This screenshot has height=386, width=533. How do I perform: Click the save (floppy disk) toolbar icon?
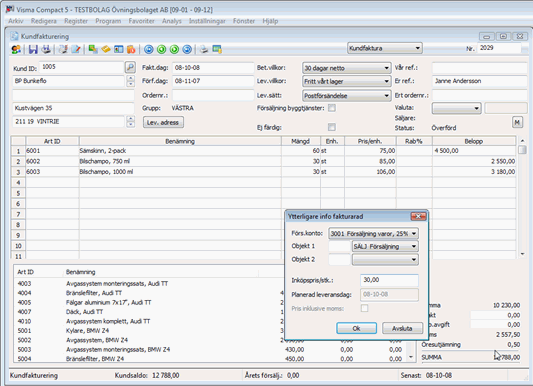pyautogui.click(x=33, y=49)
